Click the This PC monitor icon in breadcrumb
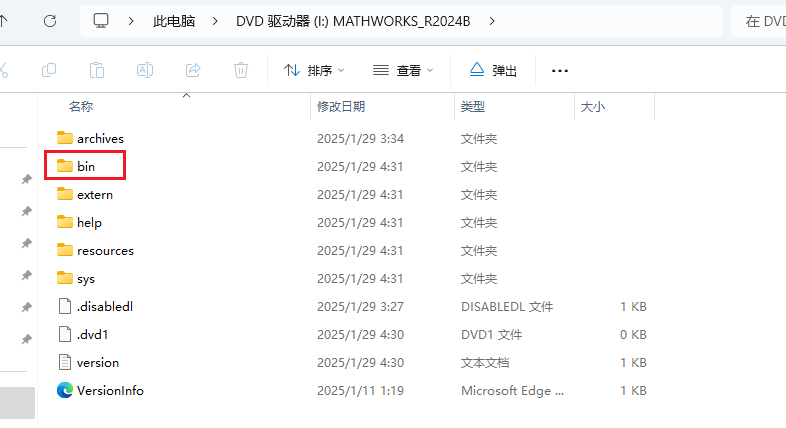 101,21
